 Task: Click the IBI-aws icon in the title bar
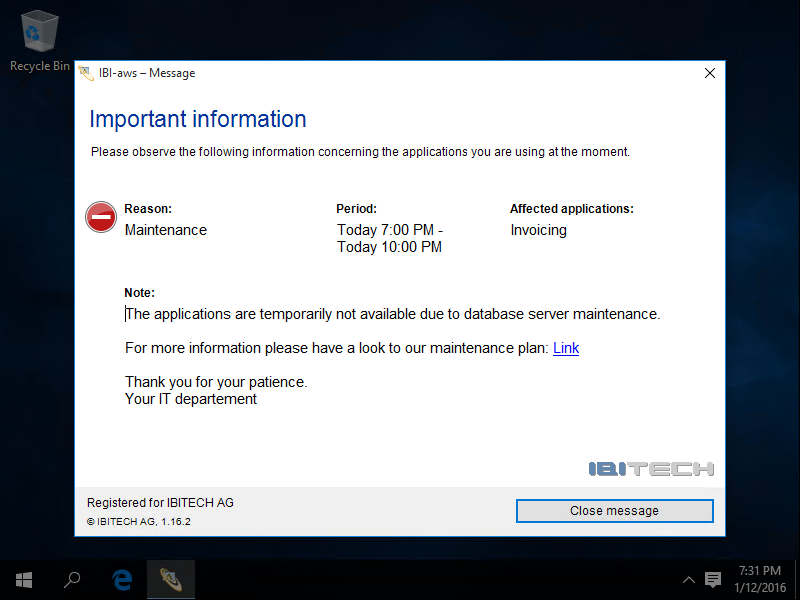point(86,73)
